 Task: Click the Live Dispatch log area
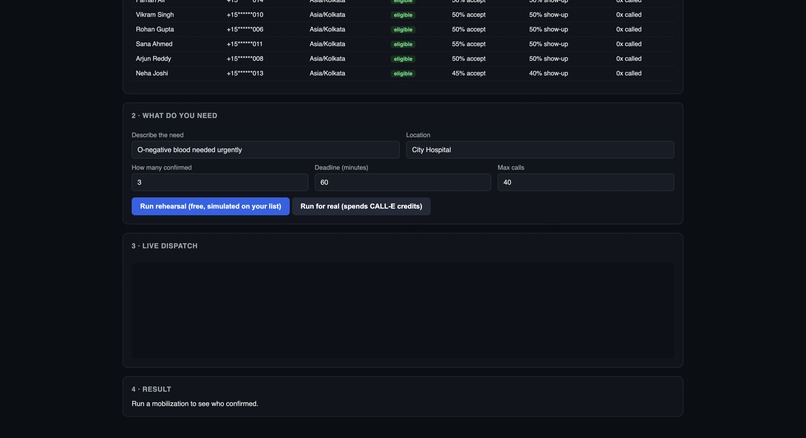point(402,310)
